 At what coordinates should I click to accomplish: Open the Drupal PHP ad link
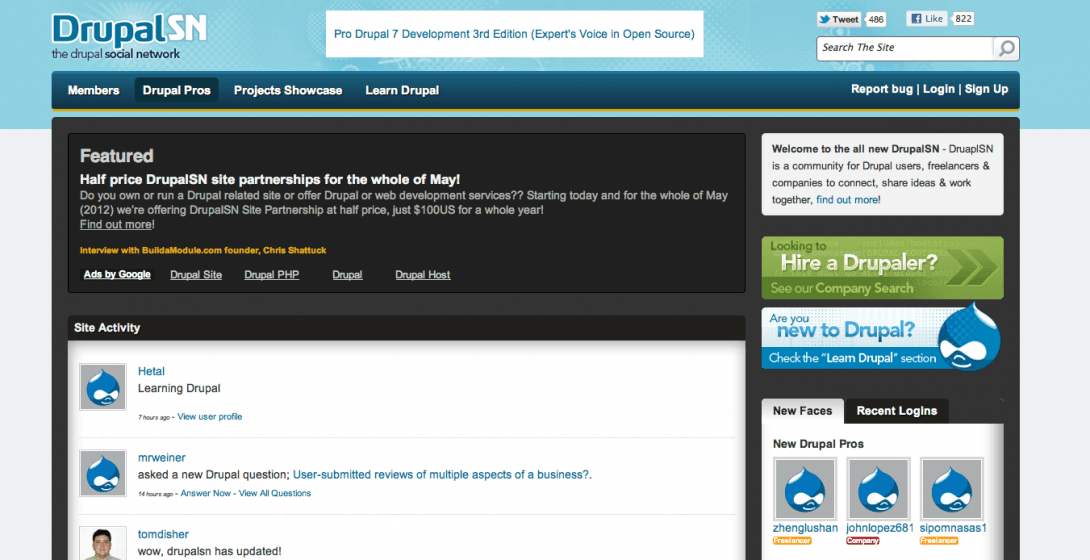(272, 275)
